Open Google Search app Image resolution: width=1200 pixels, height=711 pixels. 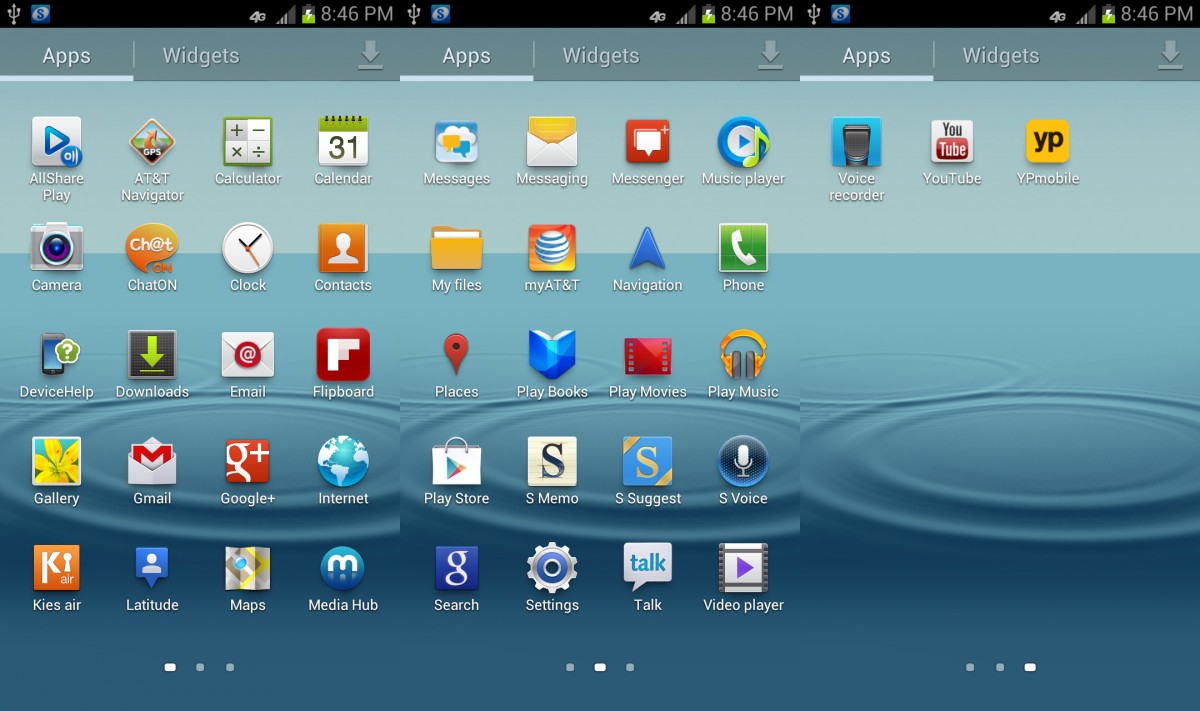coord(457,568)
